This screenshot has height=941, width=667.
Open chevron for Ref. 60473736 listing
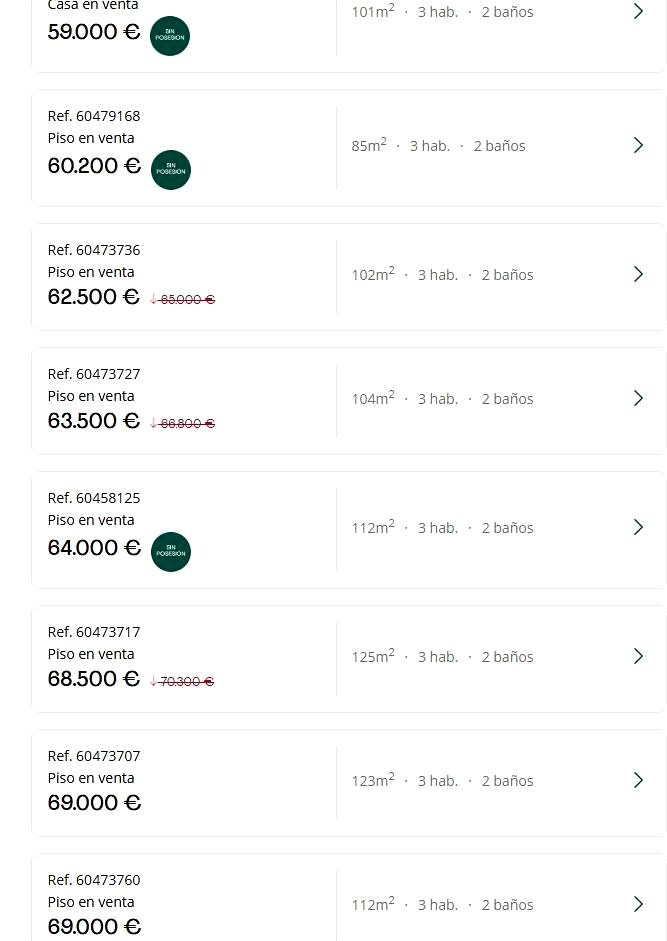(638, 275)
